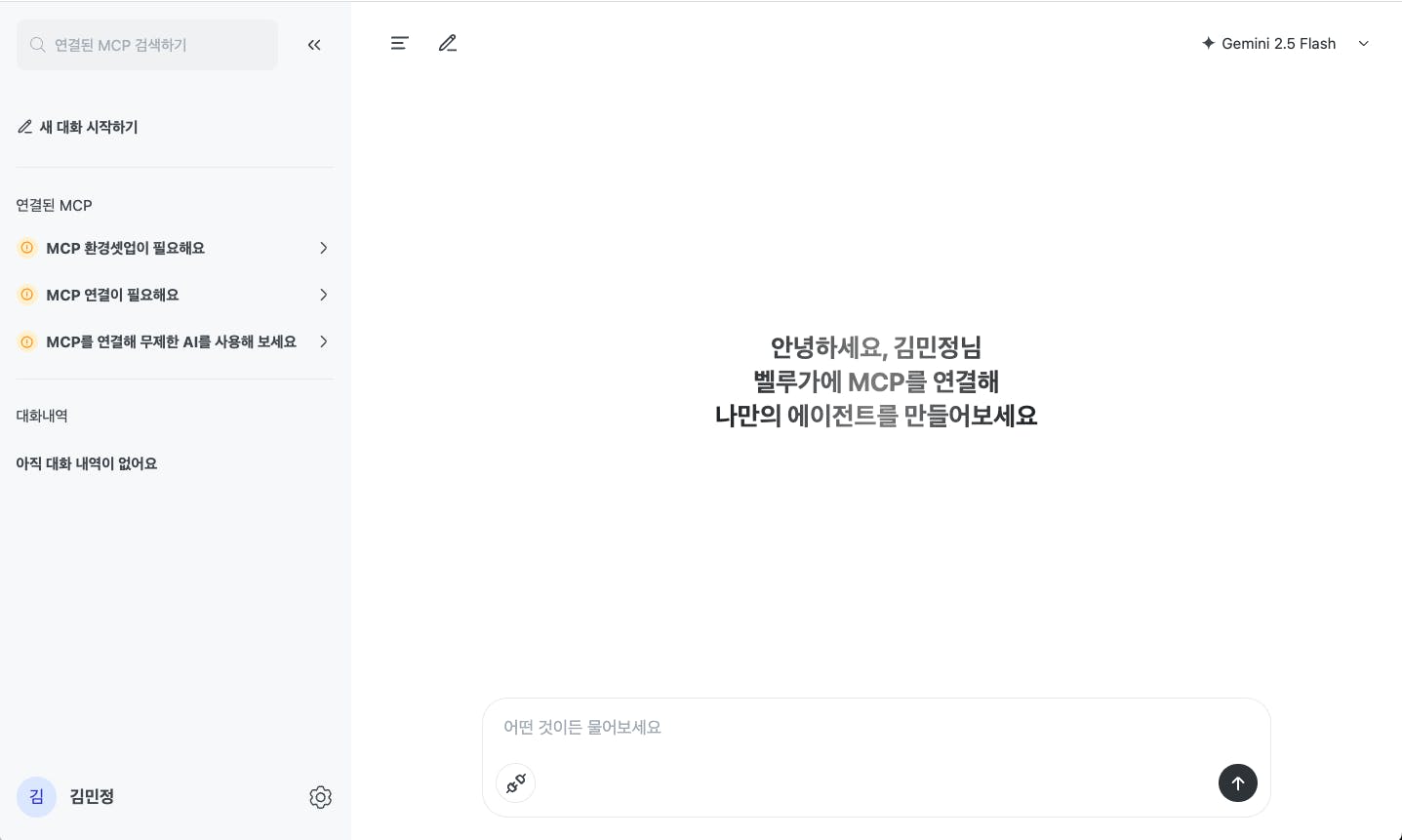Viewport: 1402px width, 840px height.
Task: Open the MCP 환경셋업이 필요해요 item
Action: [x=175, y=248]
